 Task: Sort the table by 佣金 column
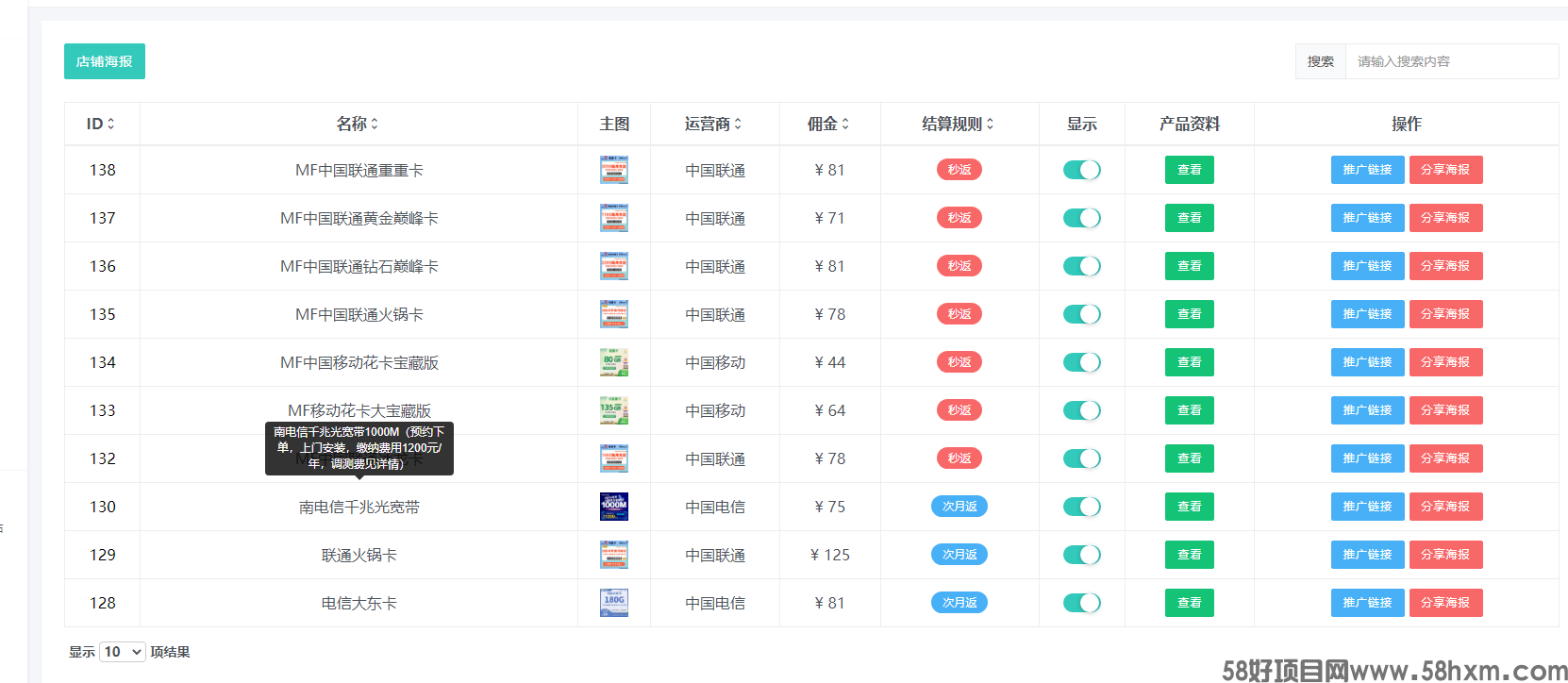point(828,124)
